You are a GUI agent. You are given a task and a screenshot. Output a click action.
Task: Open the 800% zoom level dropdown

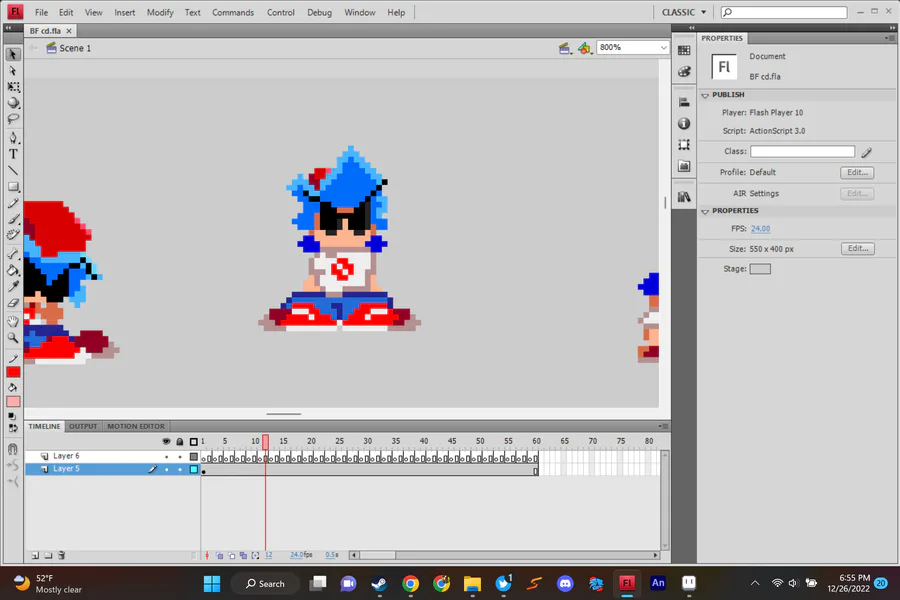(x=663, y=48)
